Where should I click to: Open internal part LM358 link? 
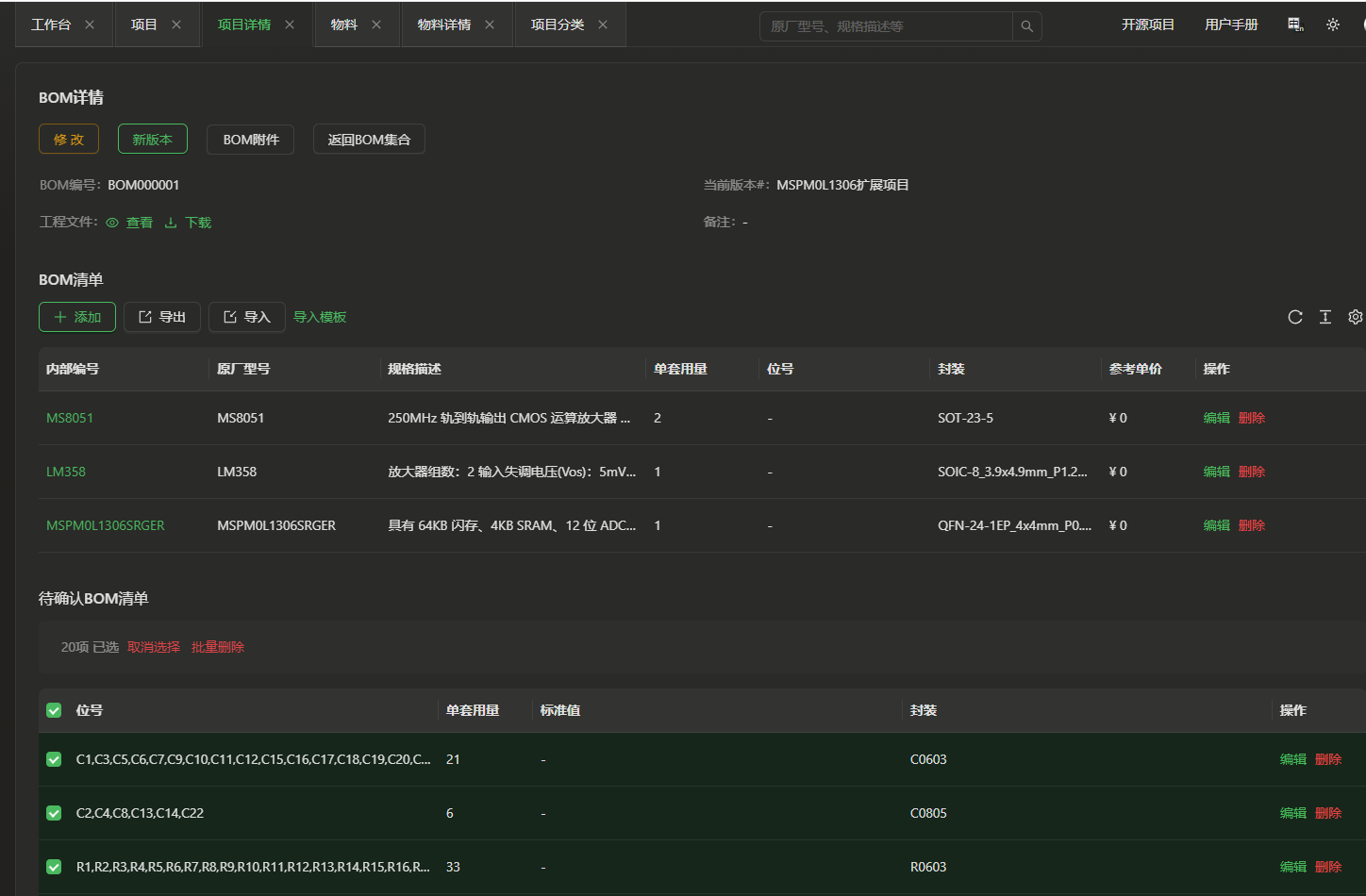tap(66, 472)
